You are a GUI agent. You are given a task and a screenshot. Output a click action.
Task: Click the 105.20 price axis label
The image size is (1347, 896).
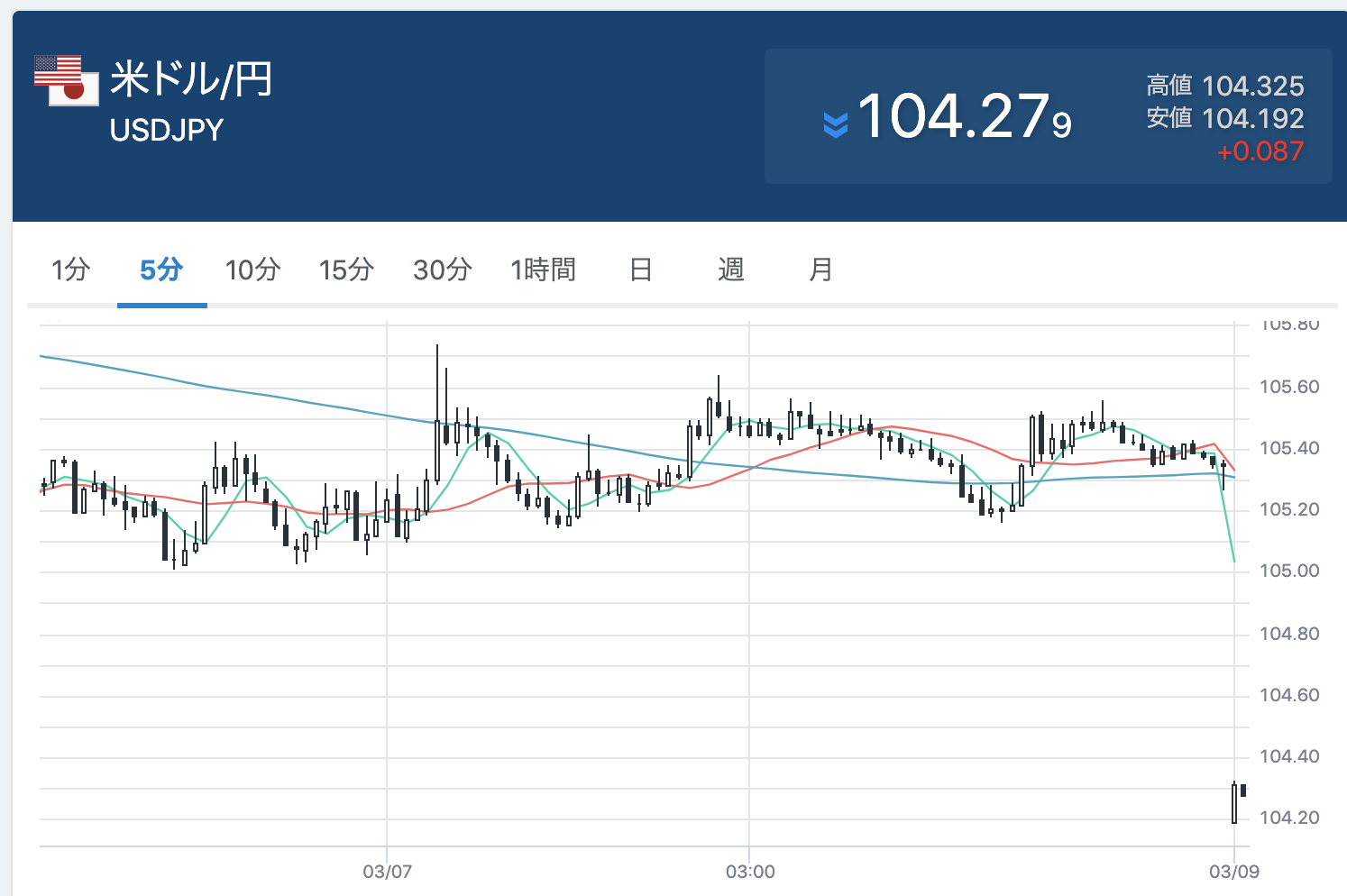(1289, 510)
